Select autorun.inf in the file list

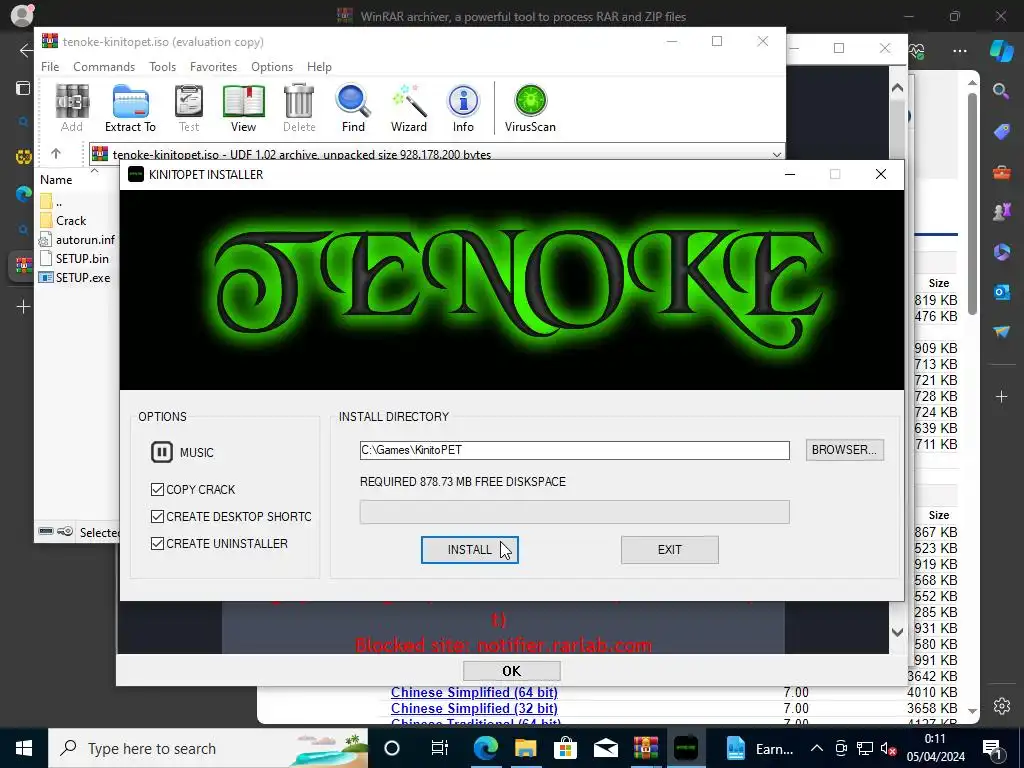pyautogui.click(x=85, y=240)
